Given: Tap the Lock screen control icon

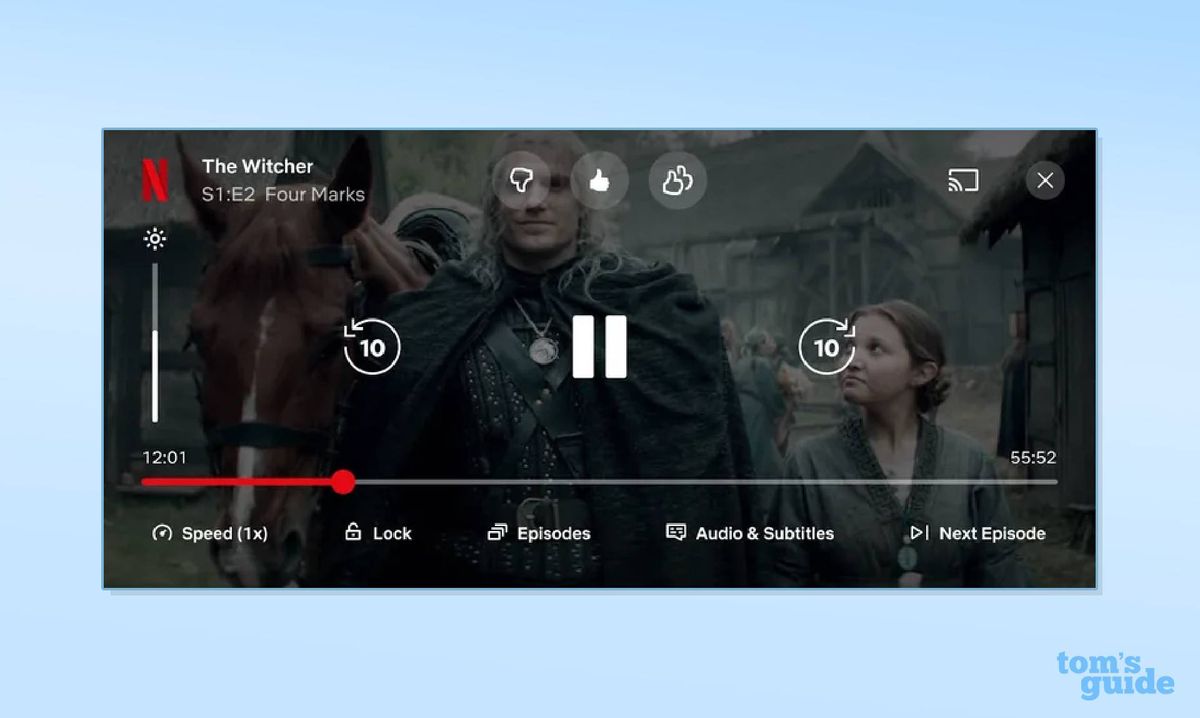Looking at the screenshot, I should pos(378,533).
